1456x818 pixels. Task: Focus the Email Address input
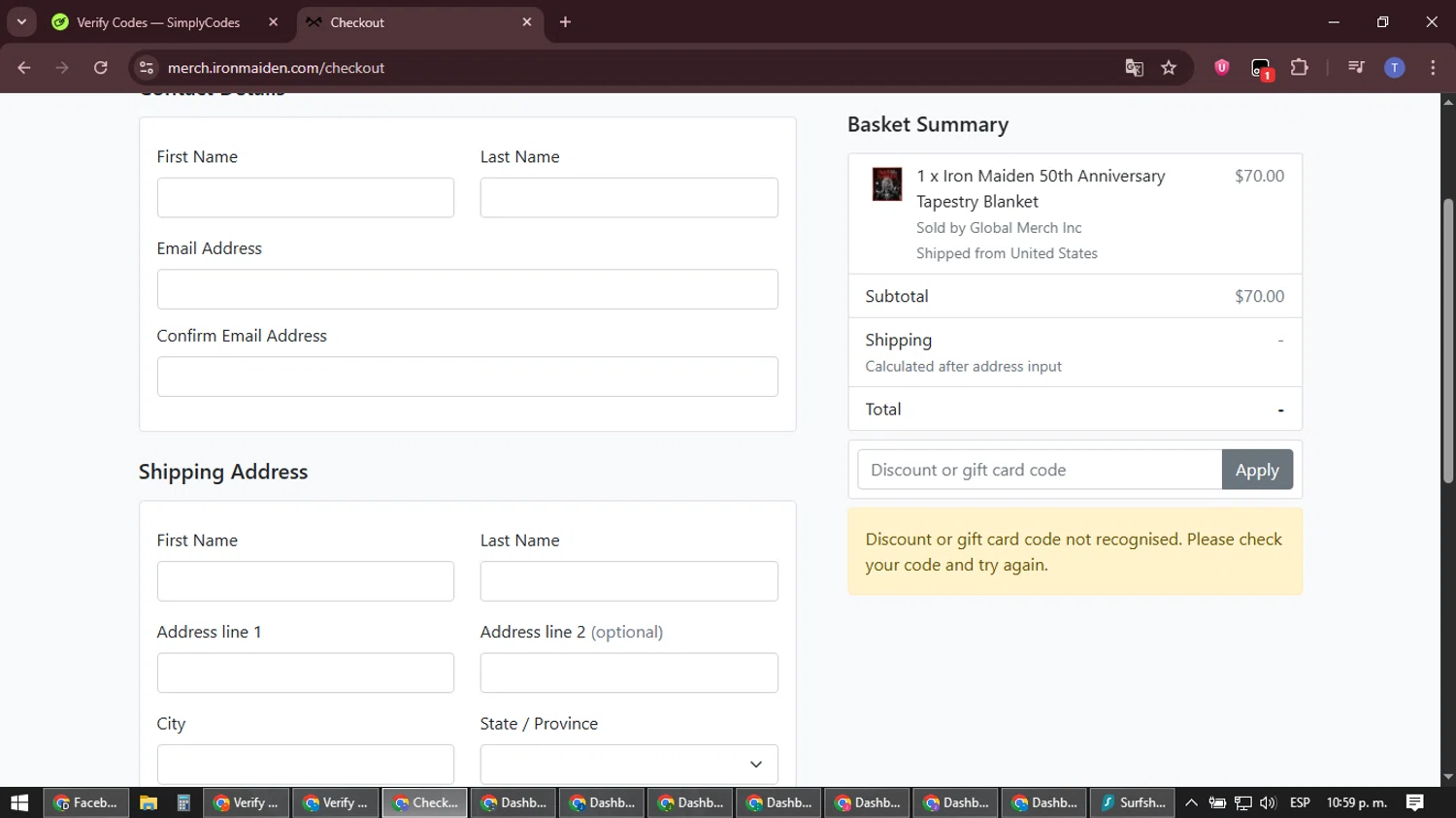(468, 289)
